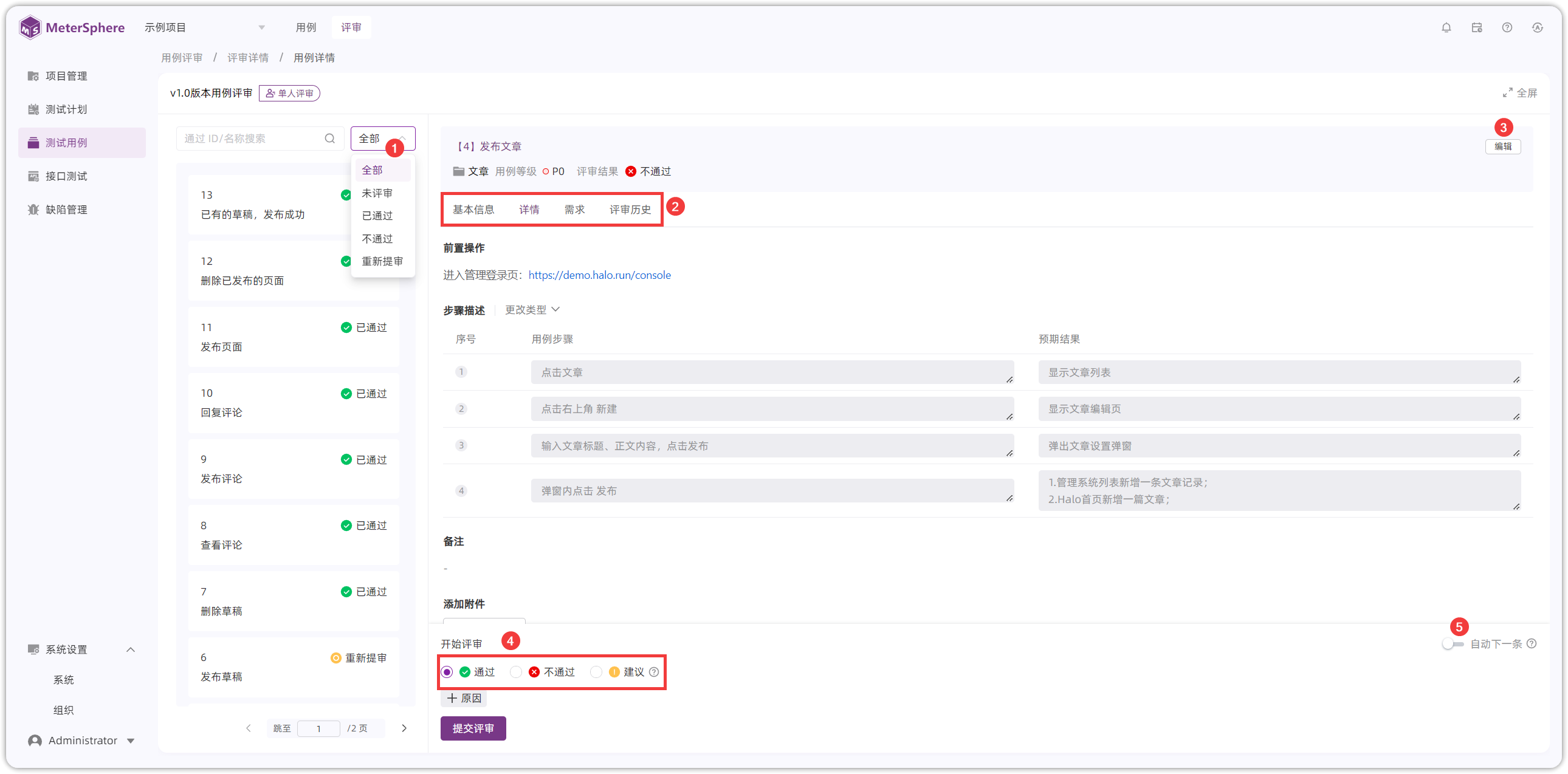Collapse the 全部 status filter dropdown
This screenshot has width=1568, height=774.
(x=383, y=138)
